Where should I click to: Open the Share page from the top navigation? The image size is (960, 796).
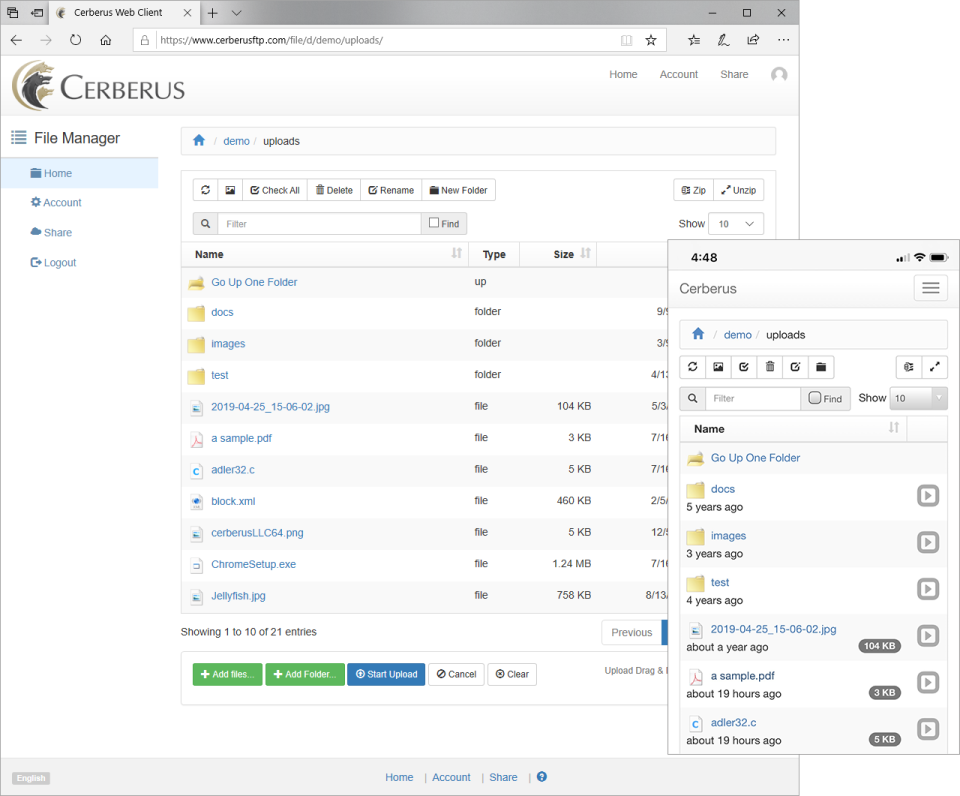pos(734,74)
